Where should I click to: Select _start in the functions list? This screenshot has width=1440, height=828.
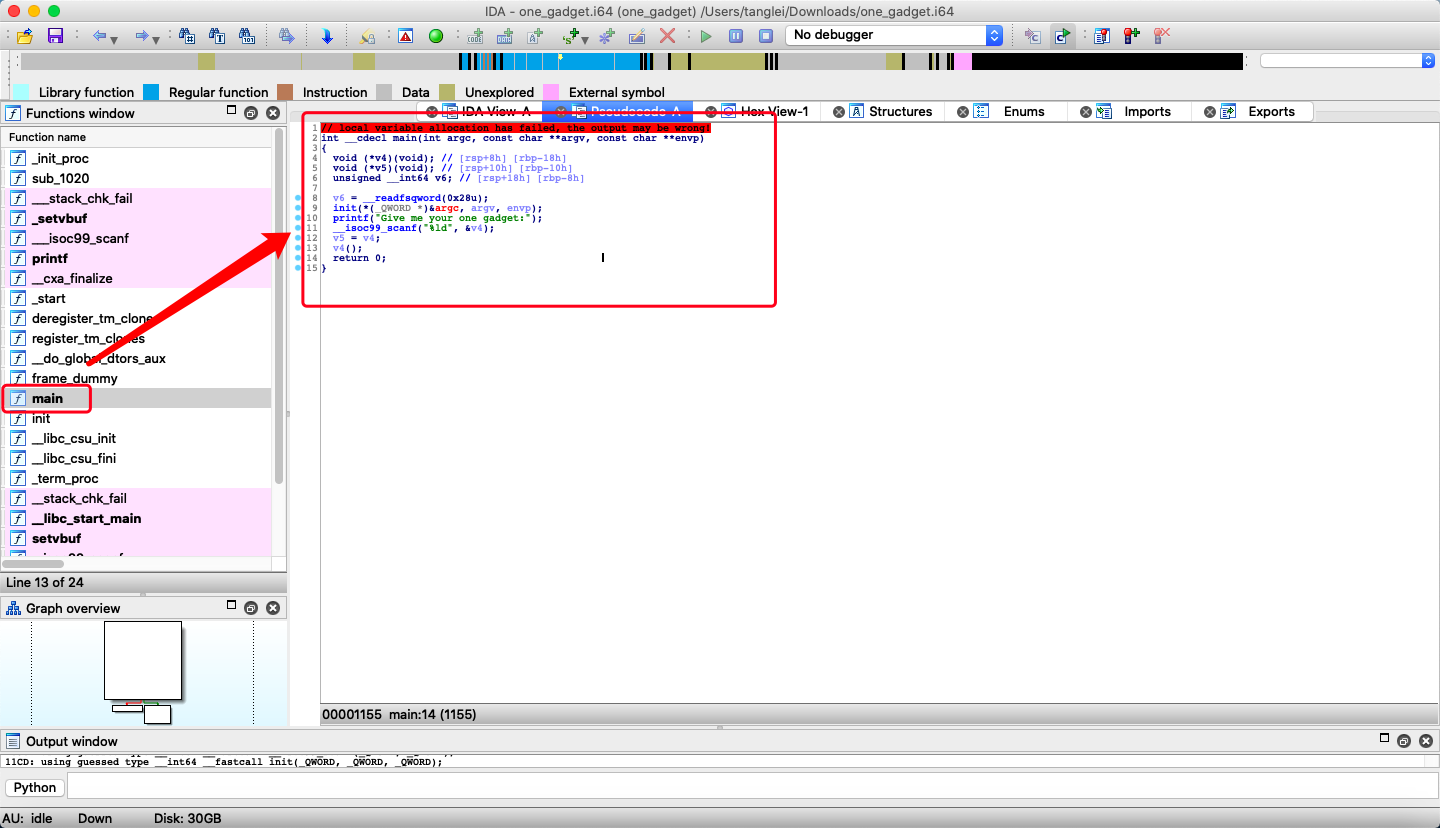pyautogui.click(x=137, y=298)
